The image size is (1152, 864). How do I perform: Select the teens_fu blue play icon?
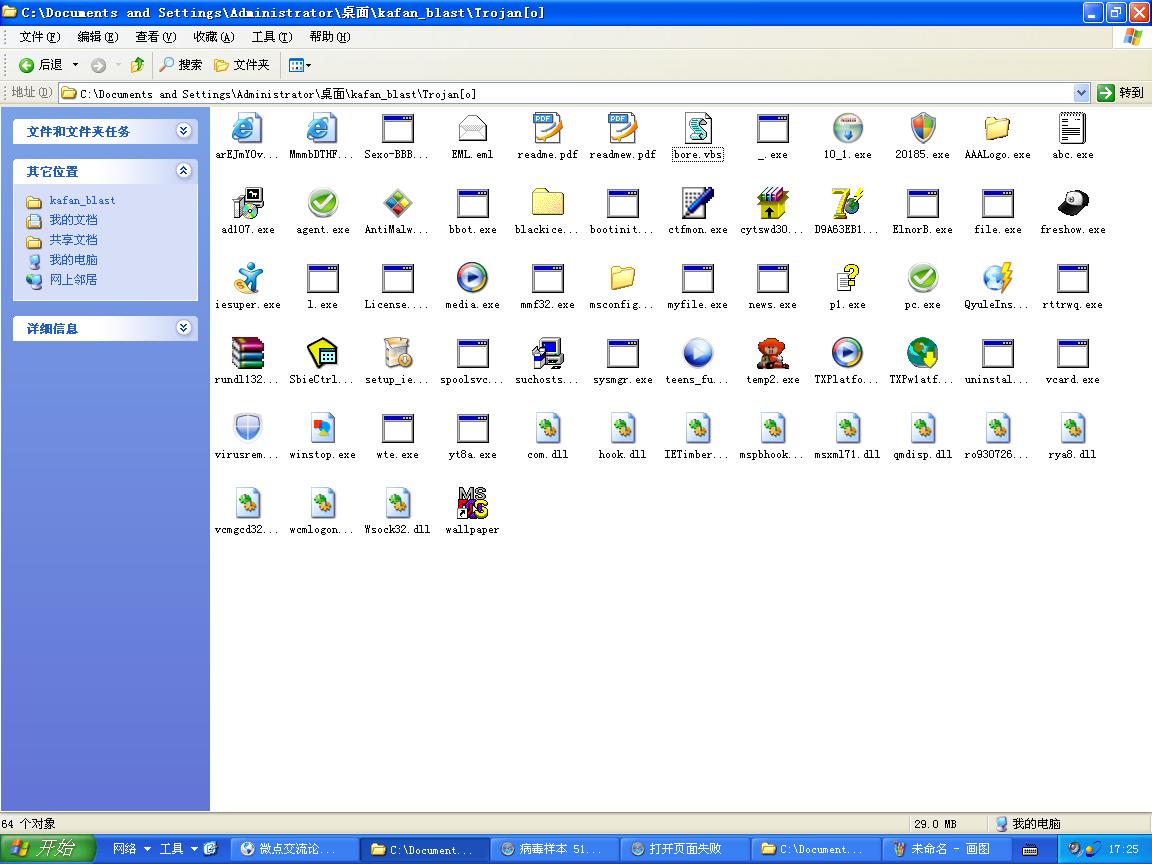coord(697,353)
